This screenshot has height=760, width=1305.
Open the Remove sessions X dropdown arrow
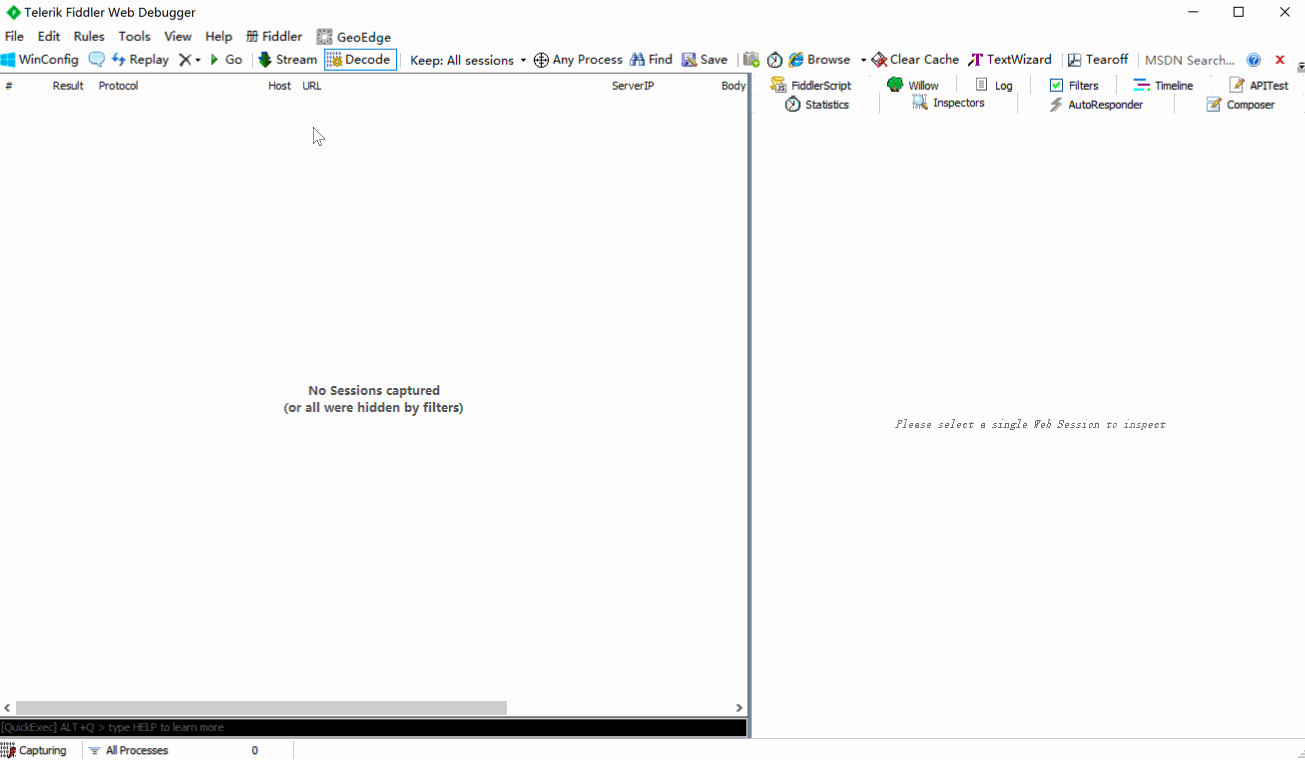(197, 60)
